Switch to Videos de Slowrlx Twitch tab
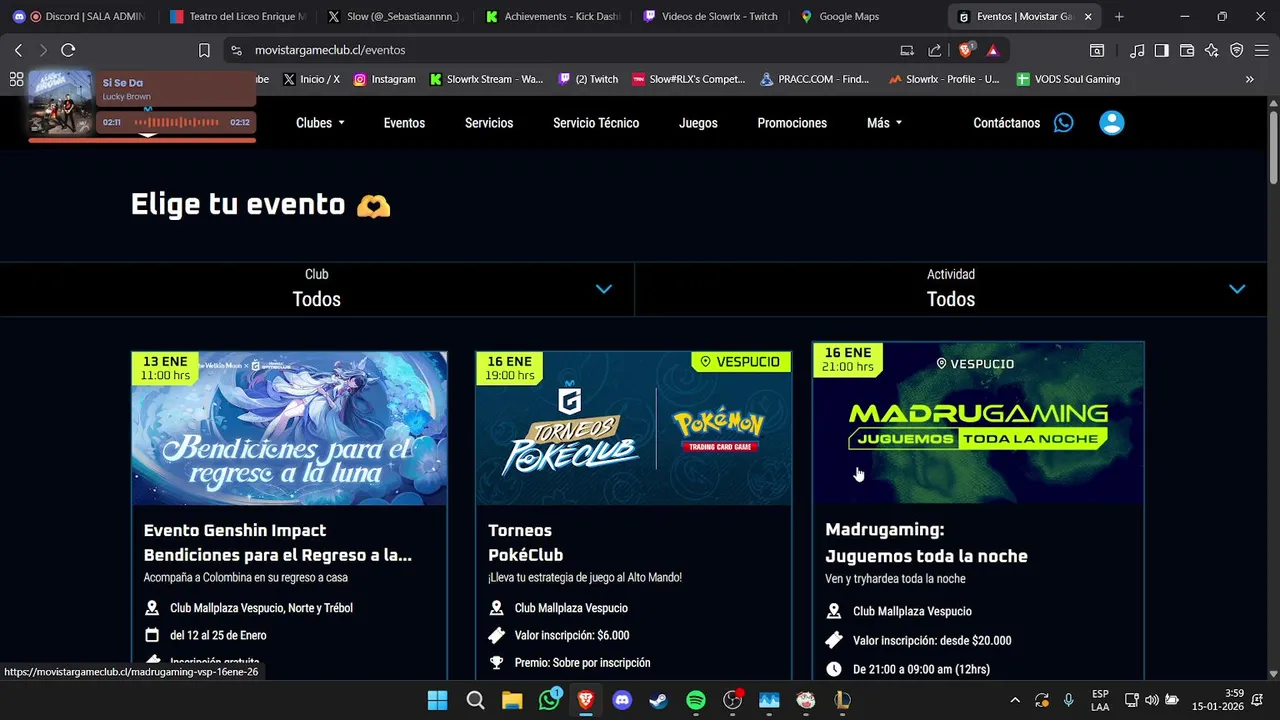1280x720 pixels. coord(710,17)
